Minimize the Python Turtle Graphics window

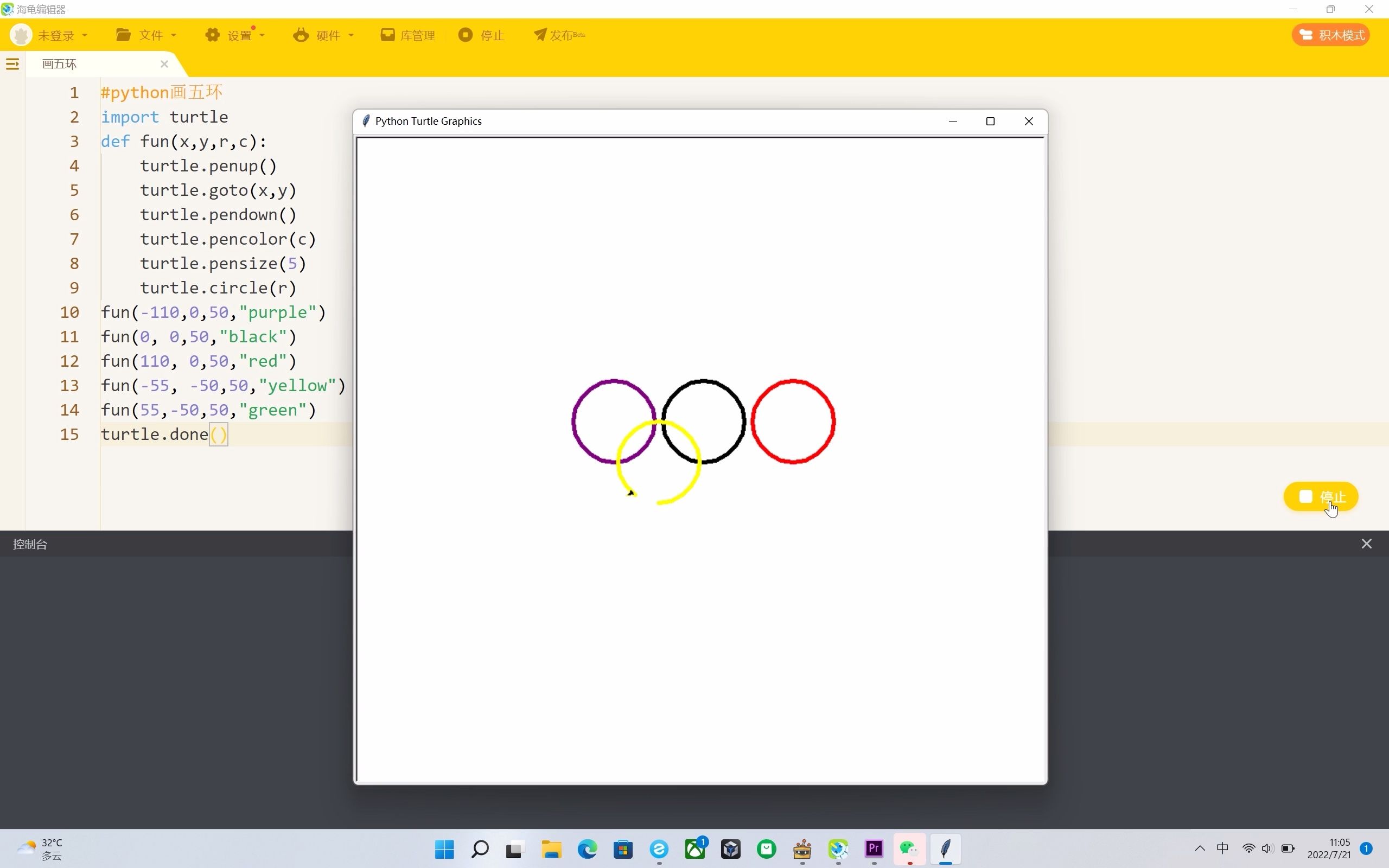953,121
